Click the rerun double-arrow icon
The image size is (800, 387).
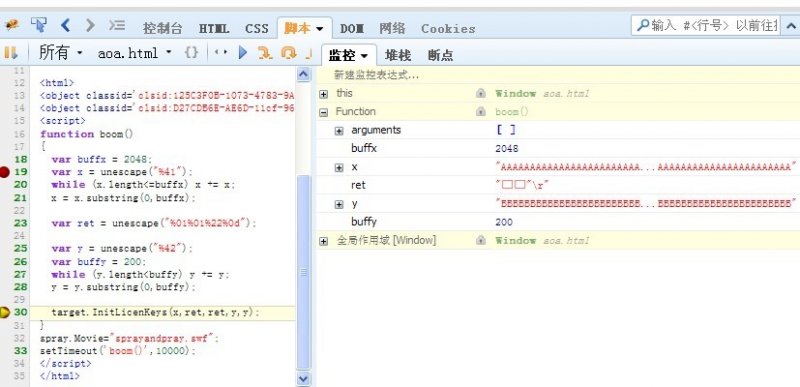tap(220, 52)
